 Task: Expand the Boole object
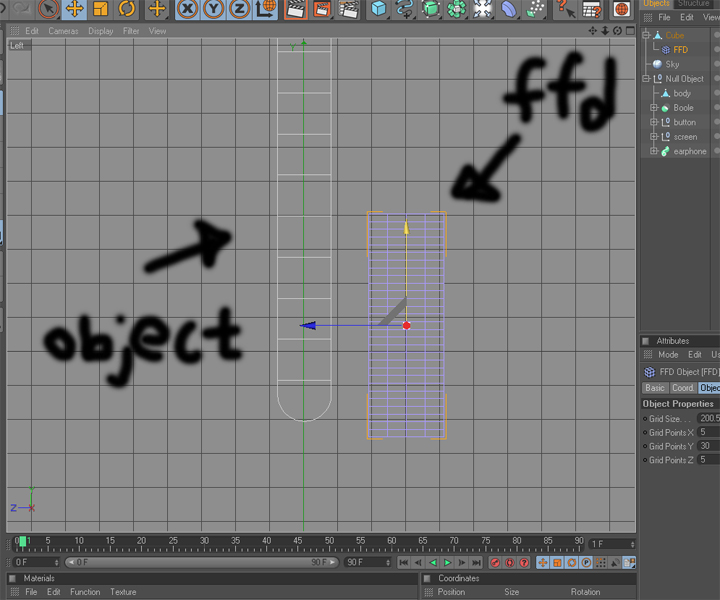654,107
